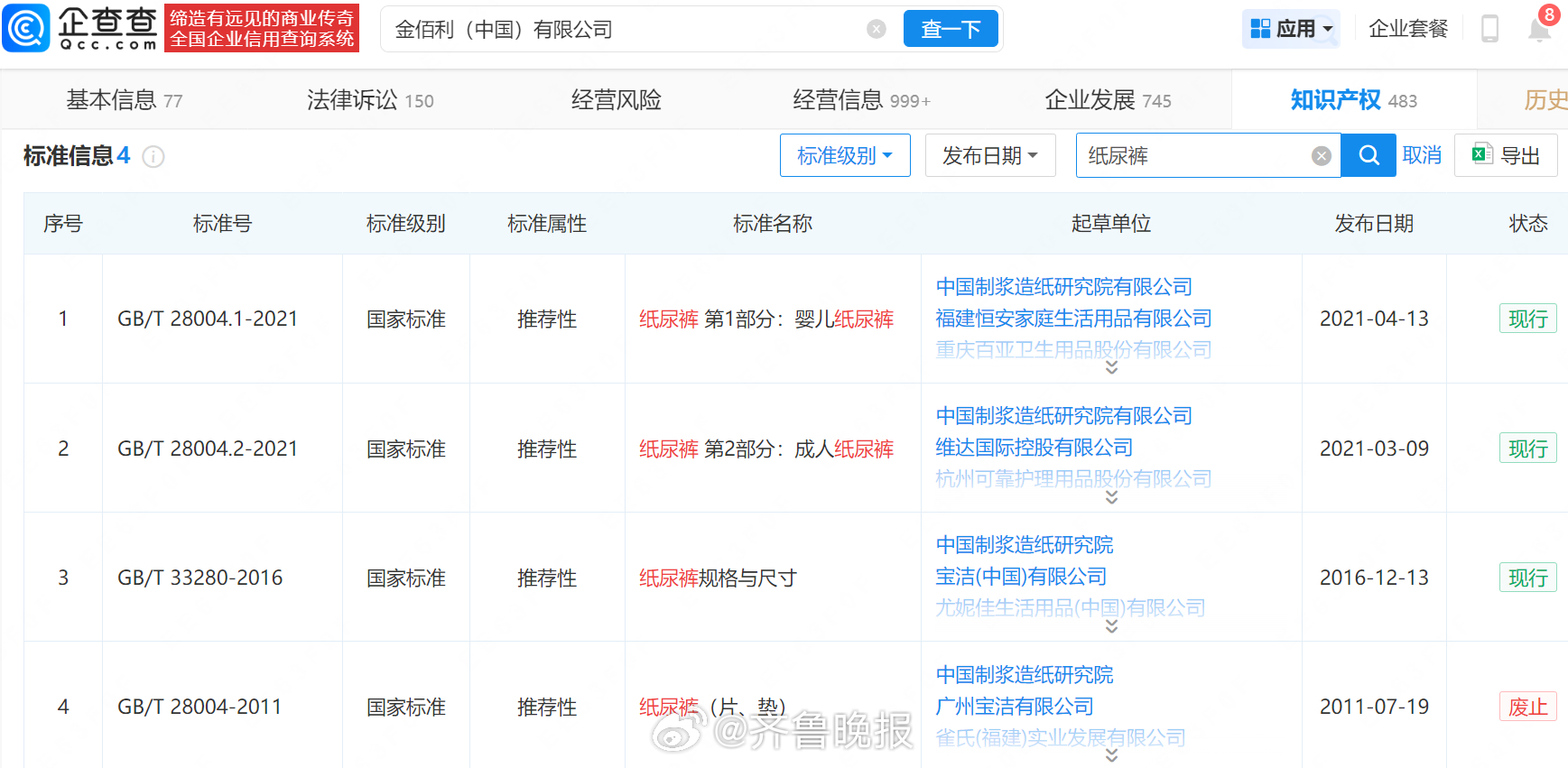Select the 知识产权 tab
Image resolution: width=1568 pixels, height=768 pixels.
coord(1354,100)
